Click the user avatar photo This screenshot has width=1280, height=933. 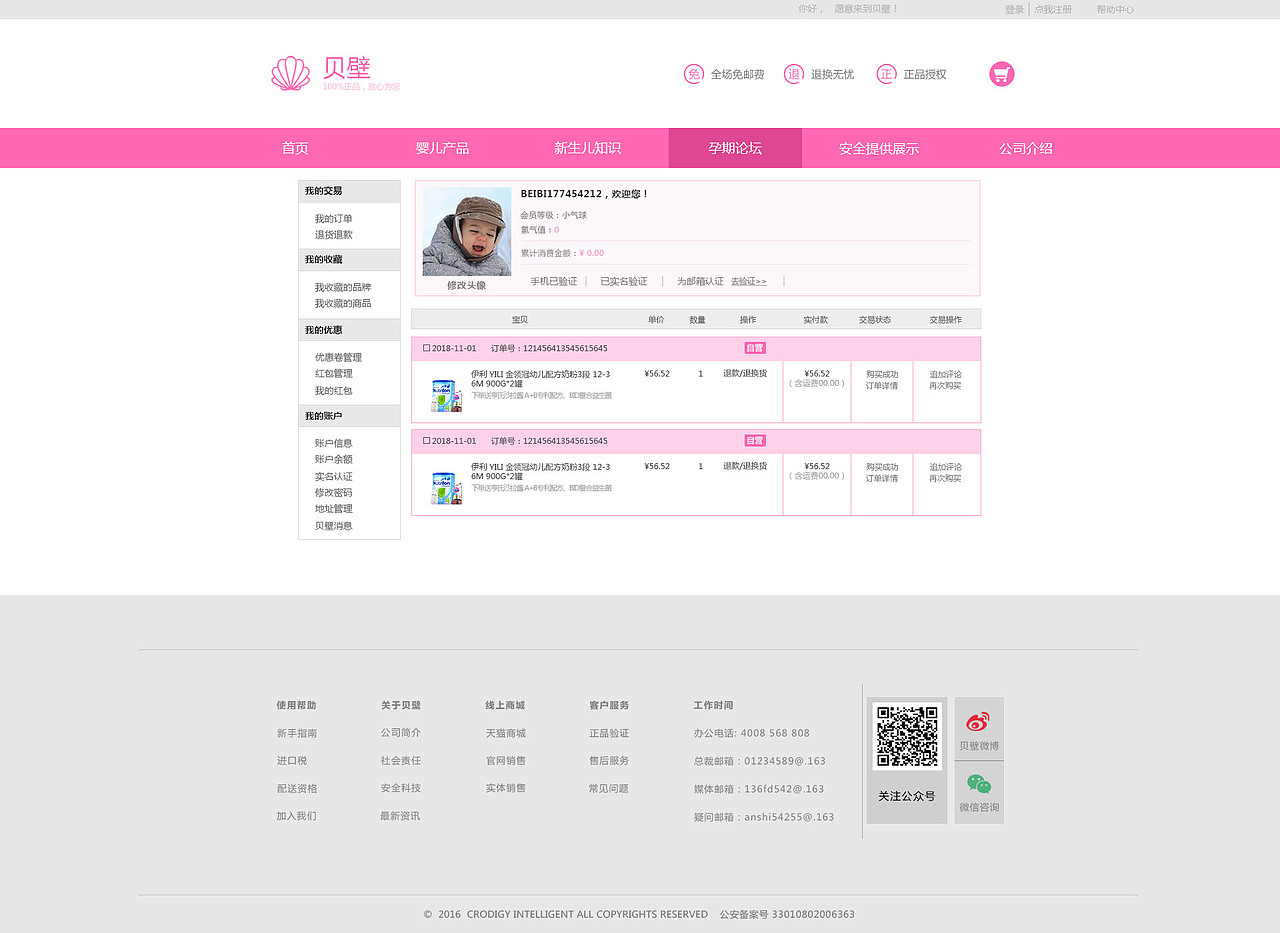pyautogui.click(x=467, y=232)
